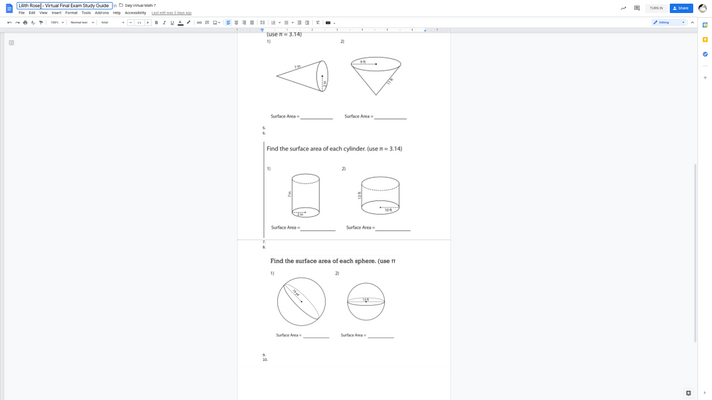Open the Google Calendar side panel
Image resolution: width=712 pixels, height=400 pixels.
click(705, 25)
